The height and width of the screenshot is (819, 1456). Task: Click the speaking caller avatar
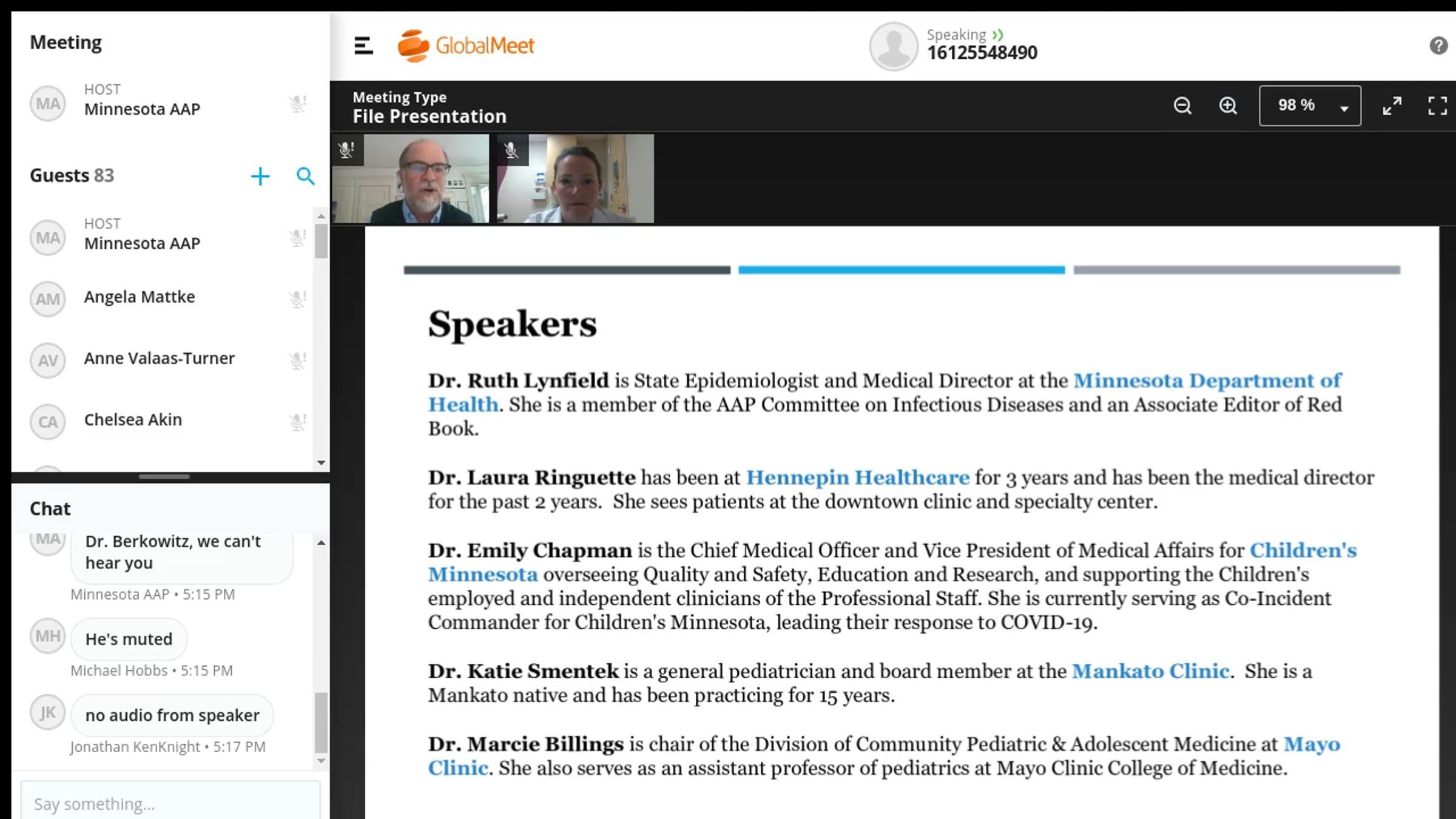[893, 46]
